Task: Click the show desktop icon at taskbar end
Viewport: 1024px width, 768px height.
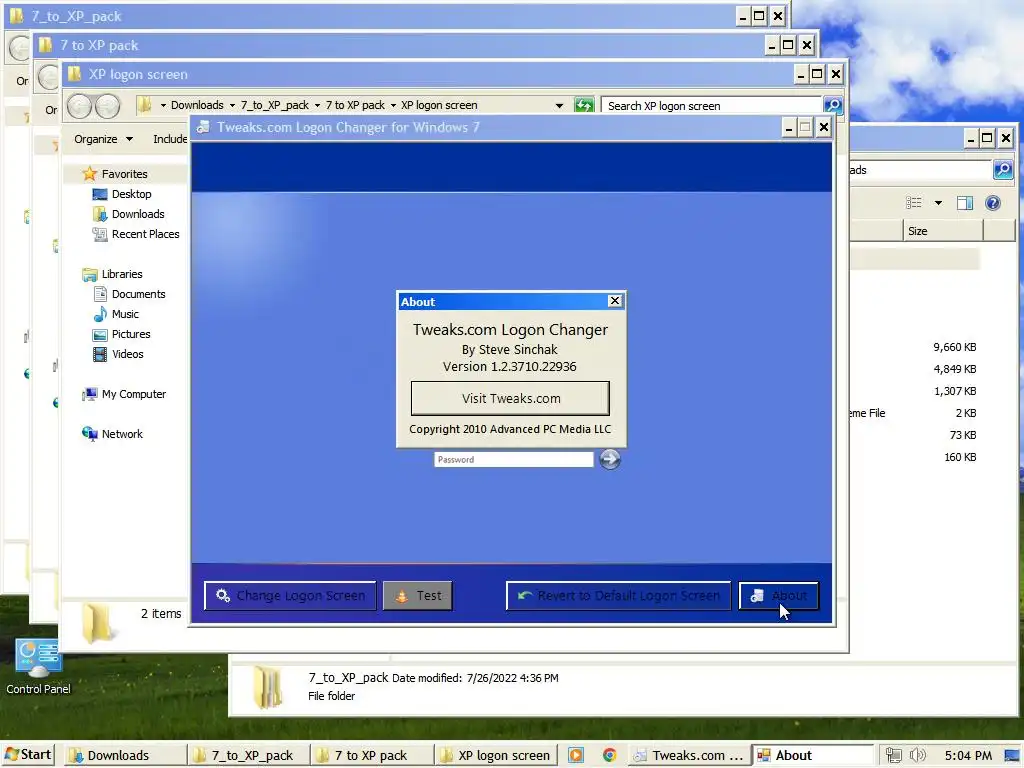Action: [1012, 756]
